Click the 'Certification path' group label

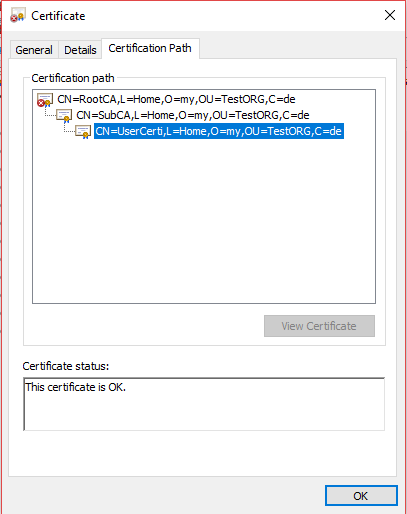(73, 78)
